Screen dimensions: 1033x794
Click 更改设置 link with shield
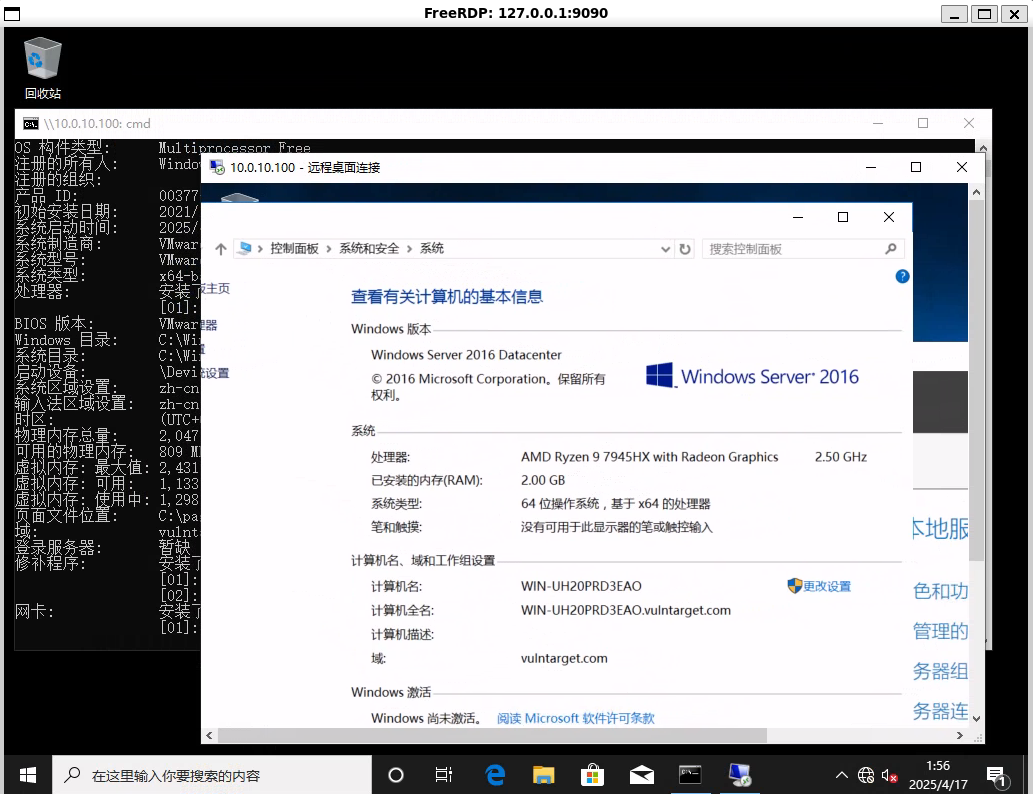[820, 586]
